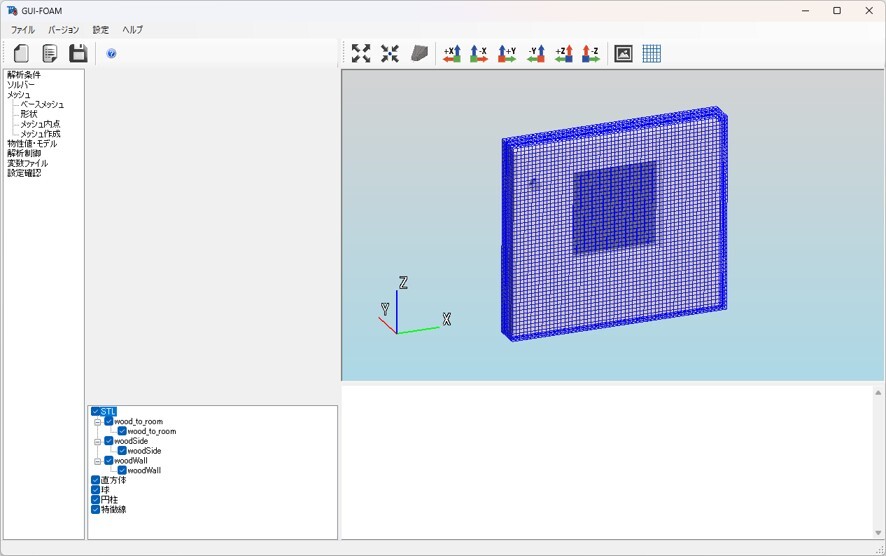Toggle parent woodSide checkbox
This screenshot has height=556, width=886.
(x=108, y=441)
